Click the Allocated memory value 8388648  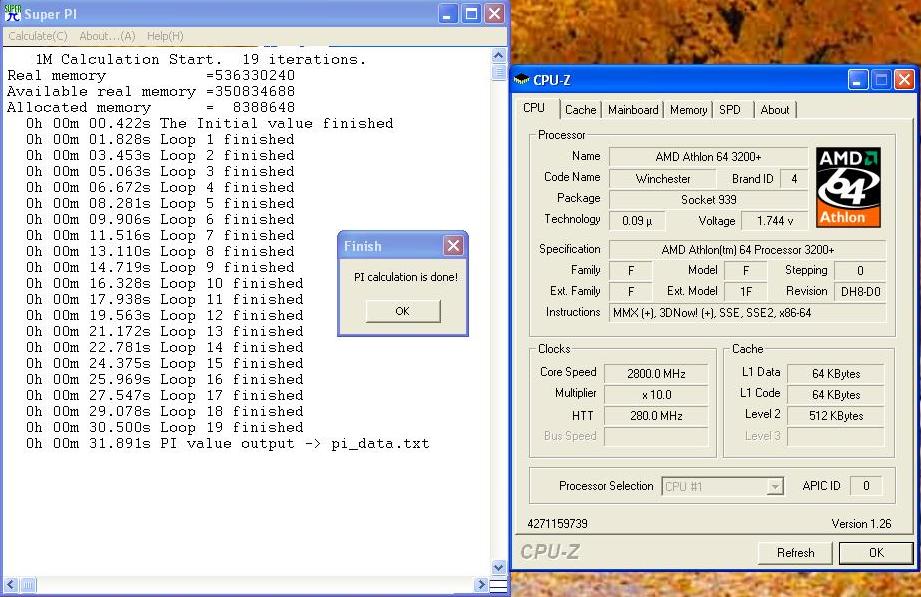[x=264, y=108]
